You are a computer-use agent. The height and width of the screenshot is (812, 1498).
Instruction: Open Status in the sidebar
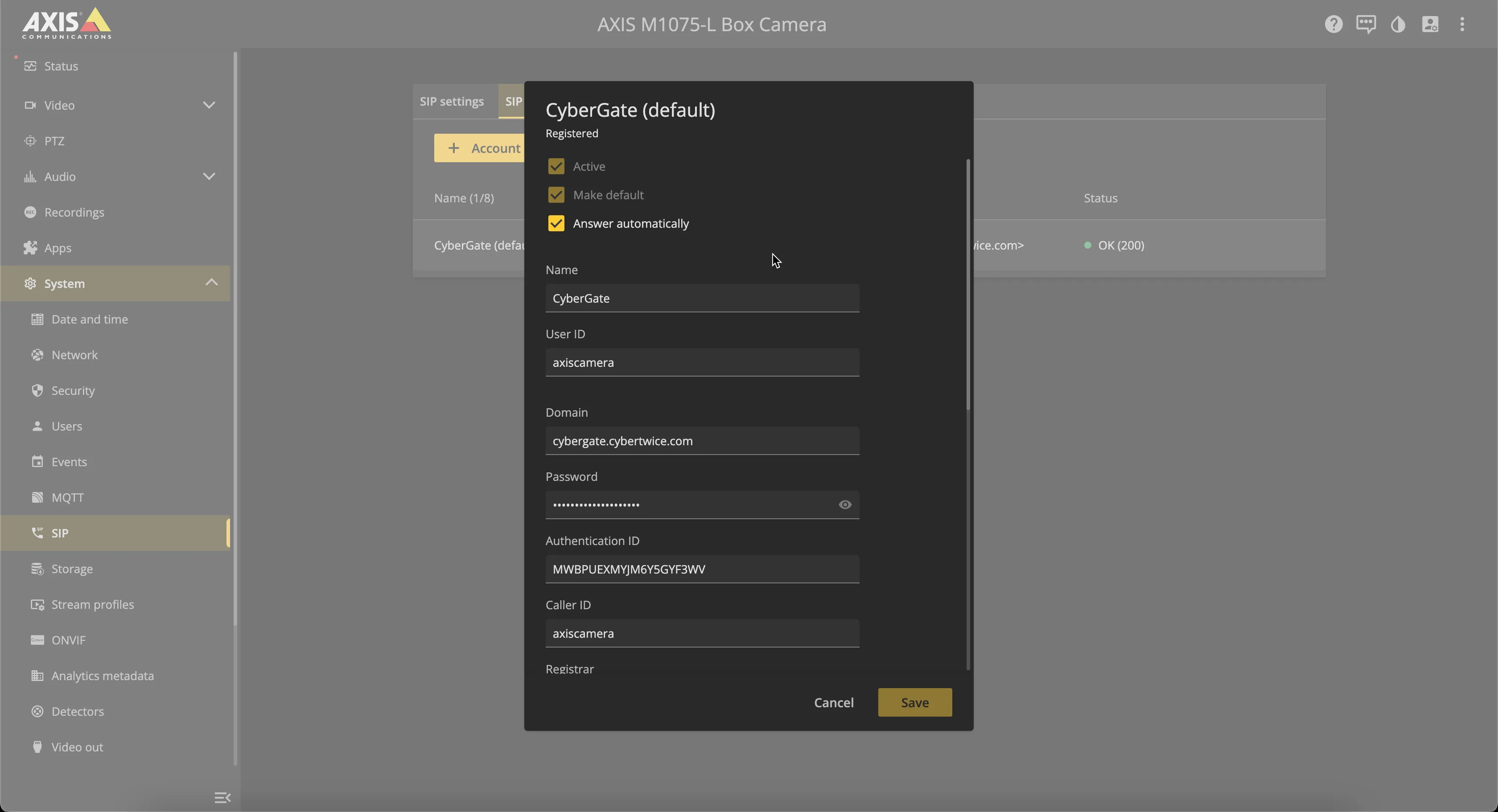tap(115, 66)
